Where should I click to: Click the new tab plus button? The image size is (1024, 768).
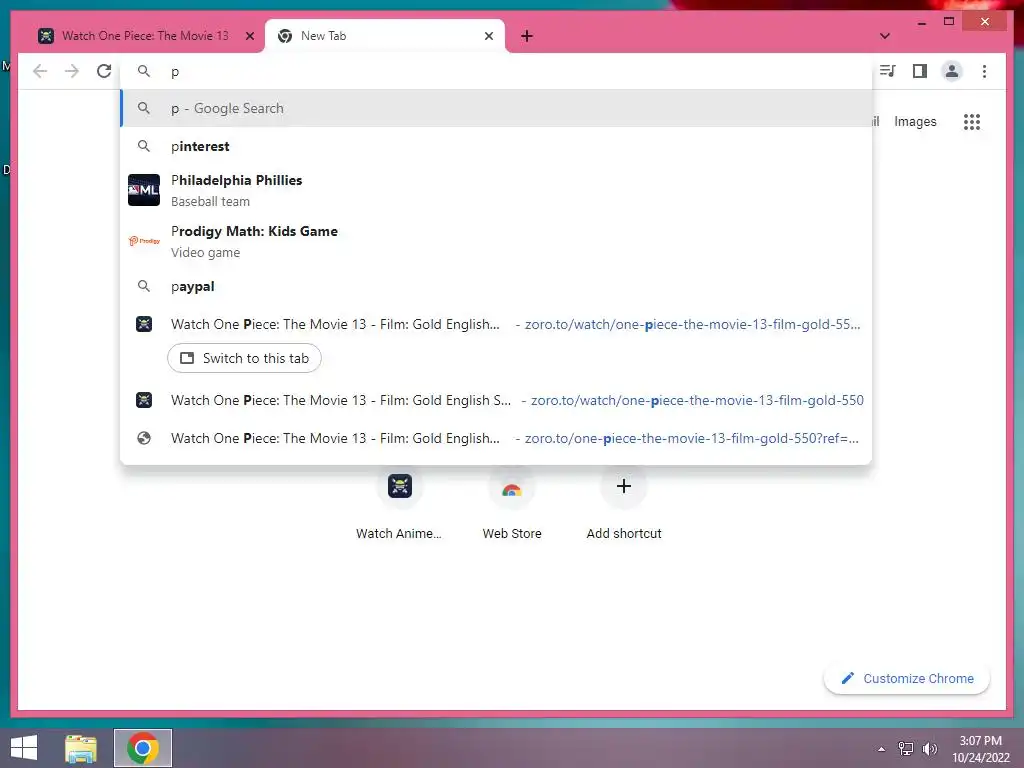[527, 37]
